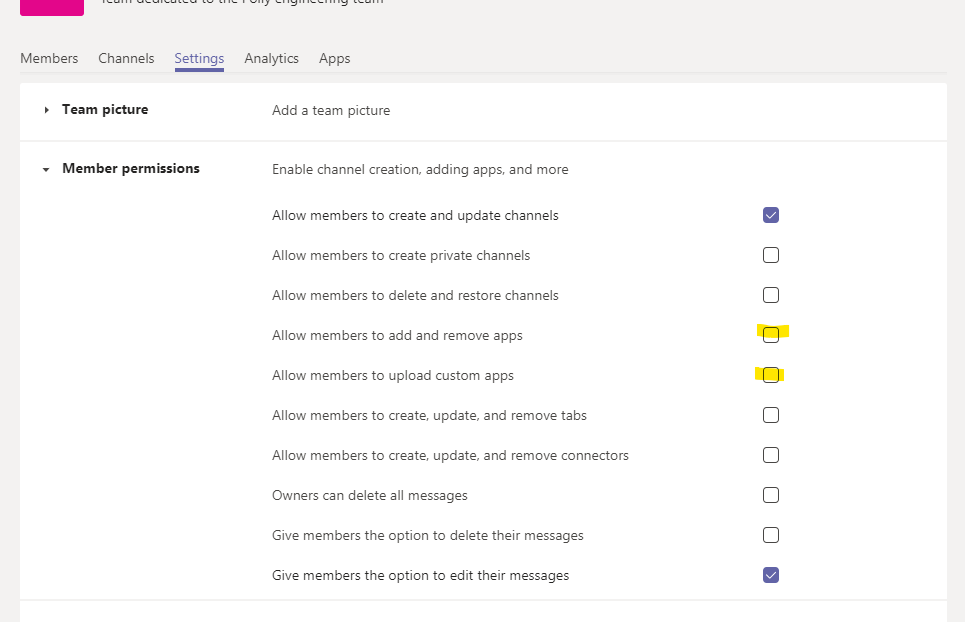Click the Member permissions heading
This screenshot has height=622, width=965.
131,169
